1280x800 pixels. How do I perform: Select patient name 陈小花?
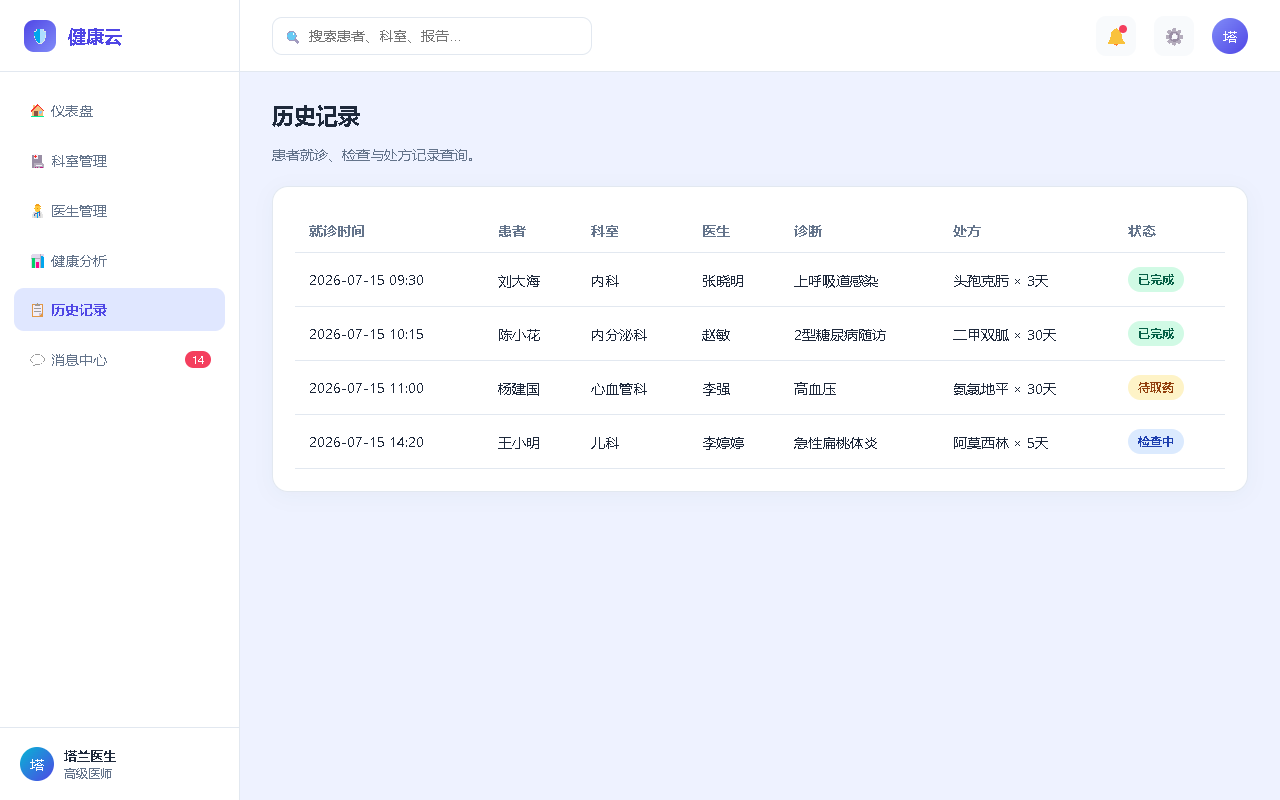[519, 335]
